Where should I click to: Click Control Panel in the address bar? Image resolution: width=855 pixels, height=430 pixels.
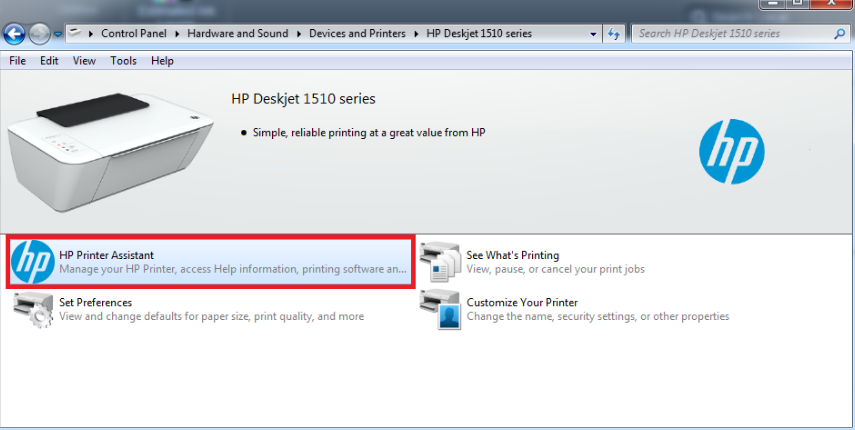[134, 33]
